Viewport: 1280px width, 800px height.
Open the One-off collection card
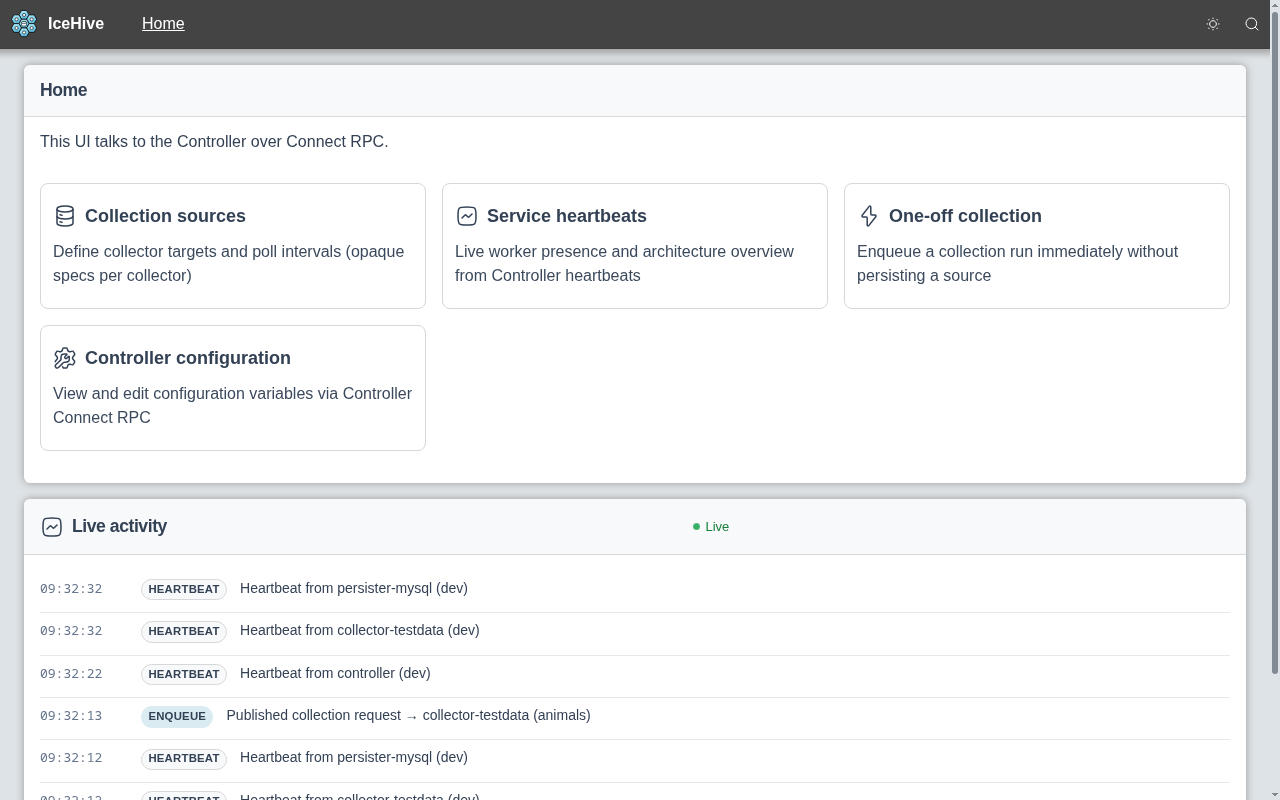1037,246
